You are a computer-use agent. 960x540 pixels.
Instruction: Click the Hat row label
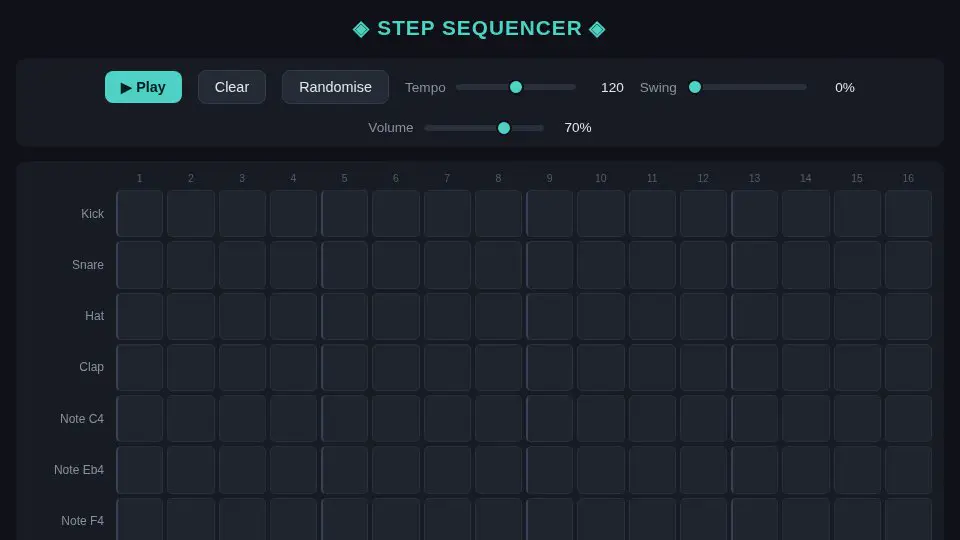point(94,316)
